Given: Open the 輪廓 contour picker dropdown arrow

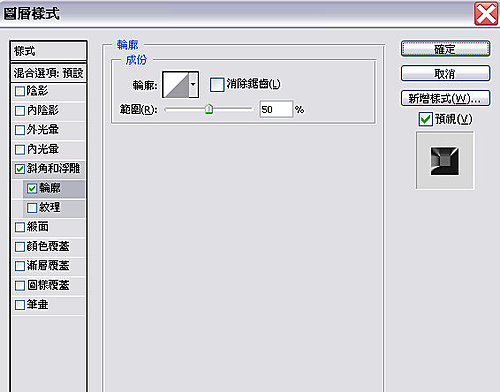Looking at the screenshot, I should pos(194,85).
